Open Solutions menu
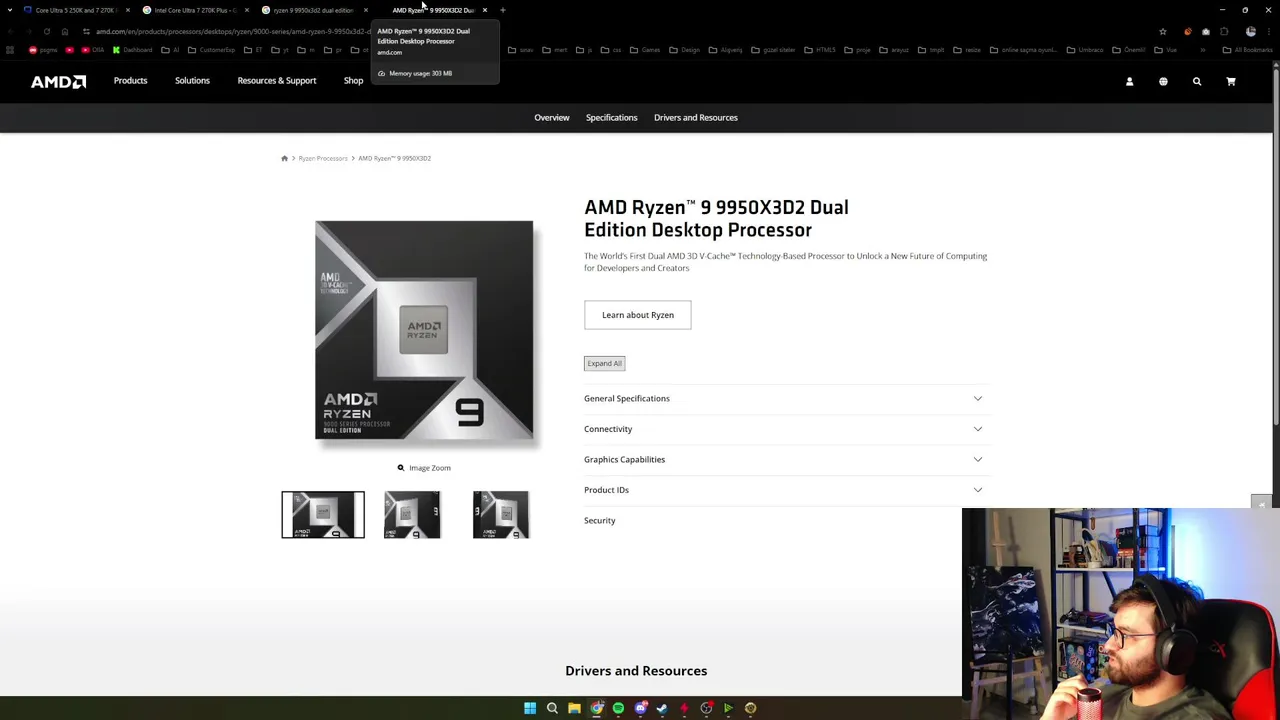Image resolution: width=1280 pixels, height=720 pixels. point(192,81)
